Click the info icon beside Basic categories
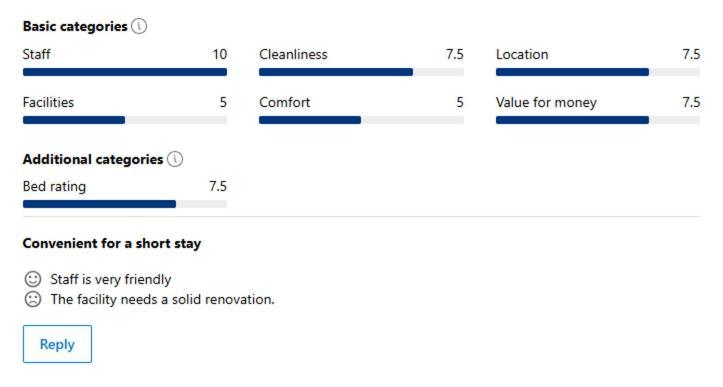 (139, 26)
